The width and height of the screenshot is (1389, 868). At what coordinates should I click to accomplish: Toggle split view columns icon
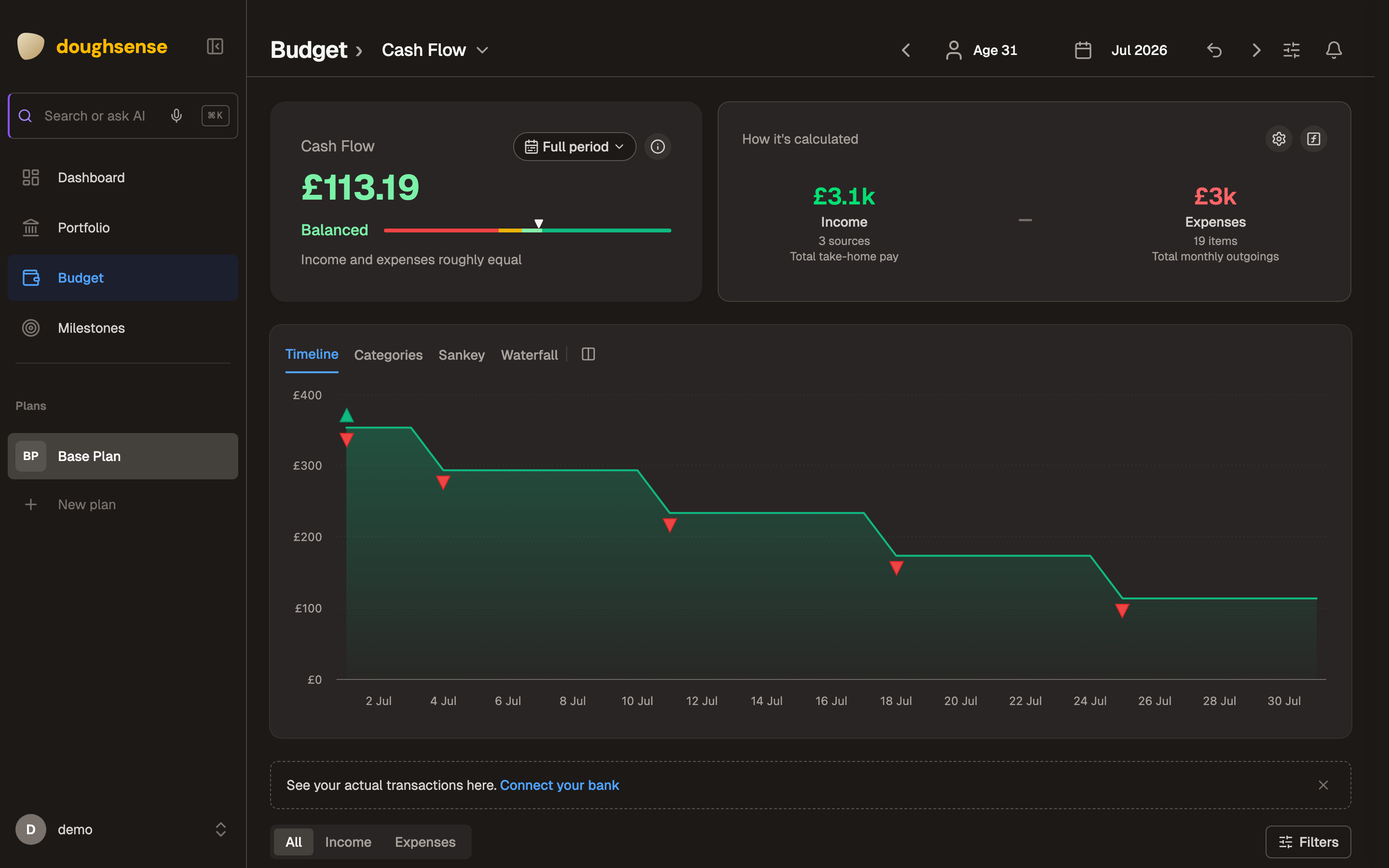click(588, 354)
